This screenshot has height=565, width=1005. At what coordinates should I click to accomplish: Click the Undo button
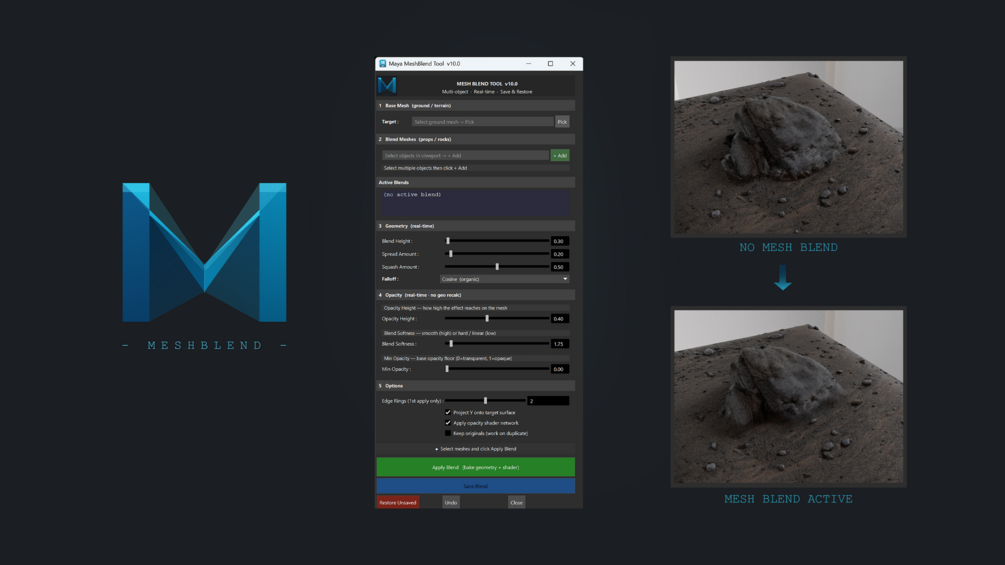tap(451, 502)
